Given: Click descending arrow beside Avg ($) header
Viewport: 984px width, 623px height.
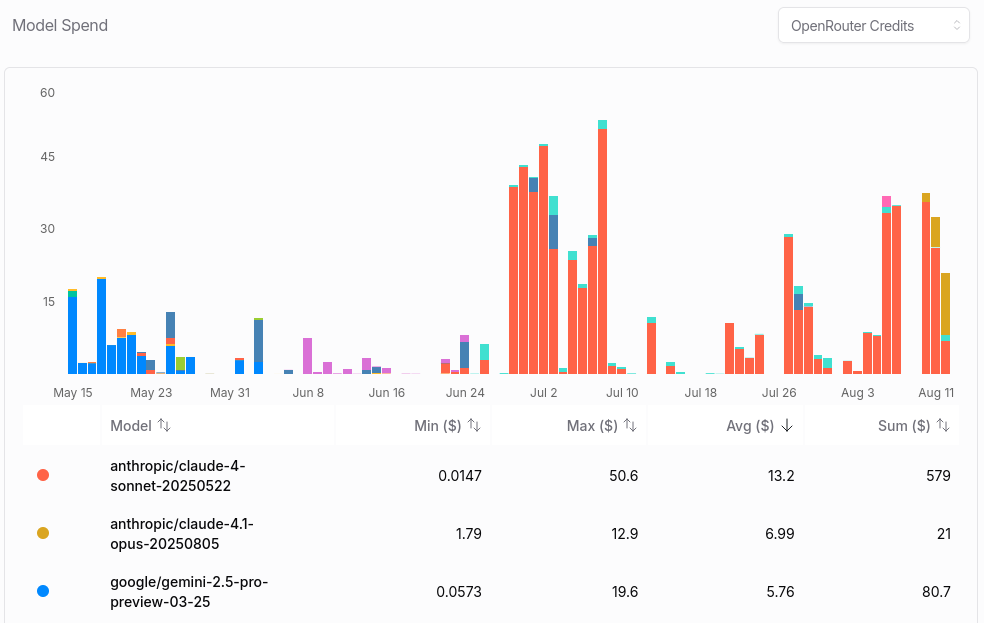Looking at the screenshot, I should coord(787,425).
